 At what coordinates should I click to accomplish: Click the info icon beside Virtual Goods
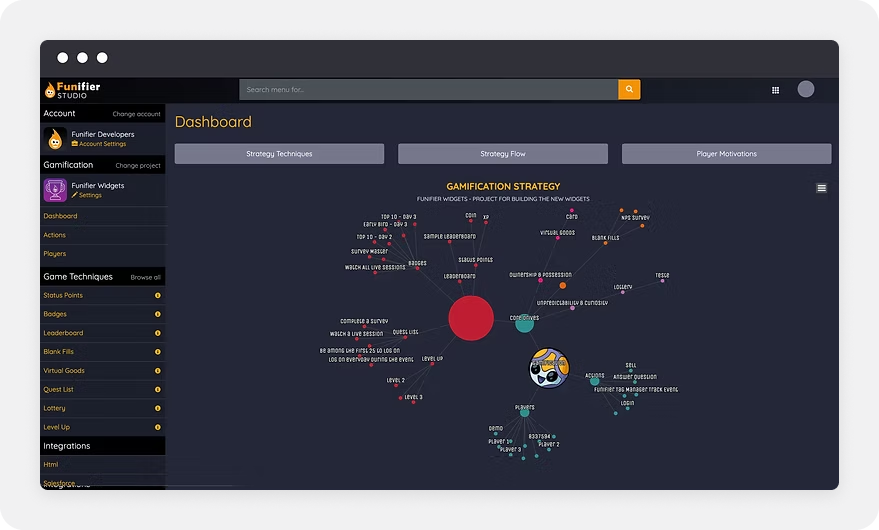[x=158, y=371]
